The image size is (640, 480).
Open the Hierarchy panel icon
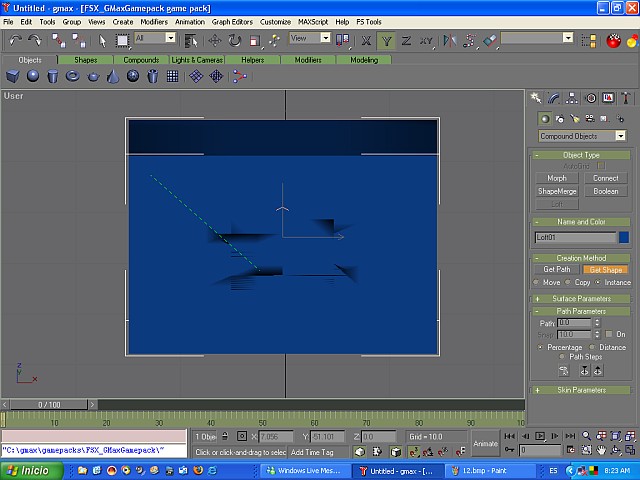click(573, 98)
